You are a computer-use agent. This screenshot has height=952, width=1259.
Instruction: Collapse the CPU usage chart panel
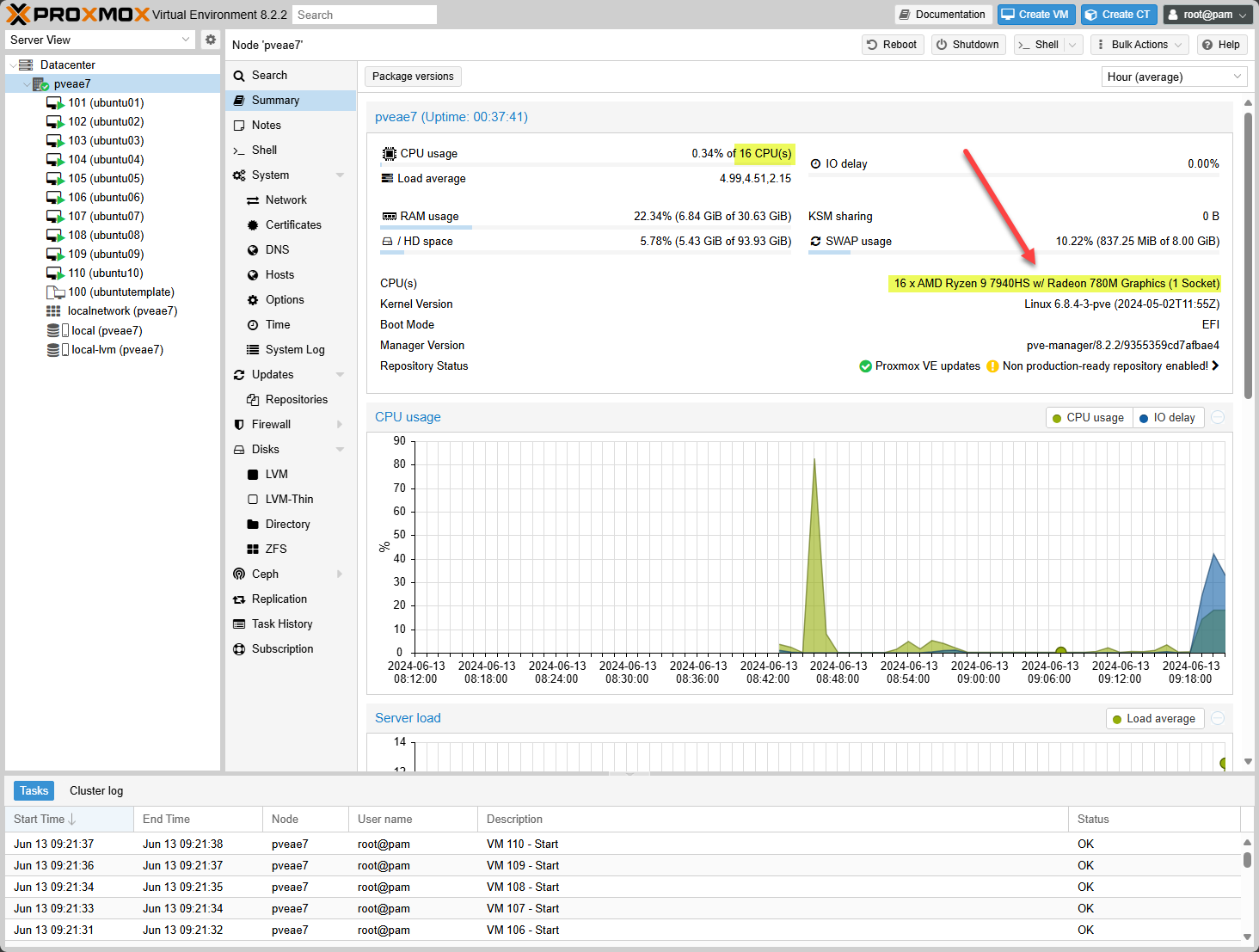pos(1218,418)
